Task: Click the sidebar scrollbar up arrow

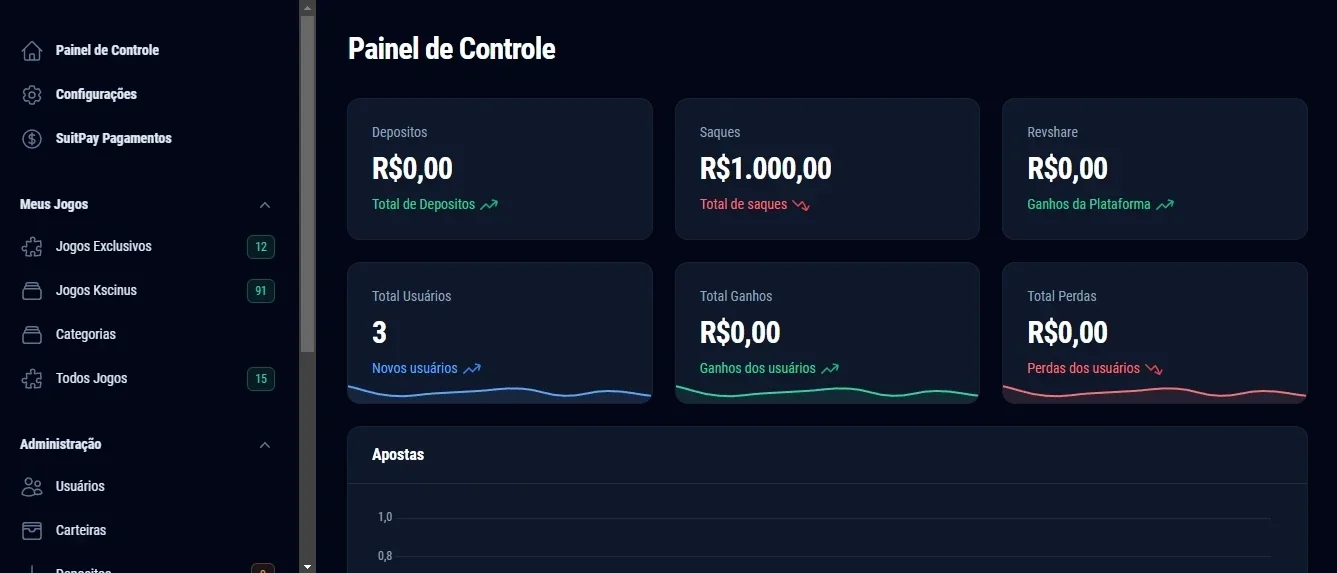Action: pos(307,7)
